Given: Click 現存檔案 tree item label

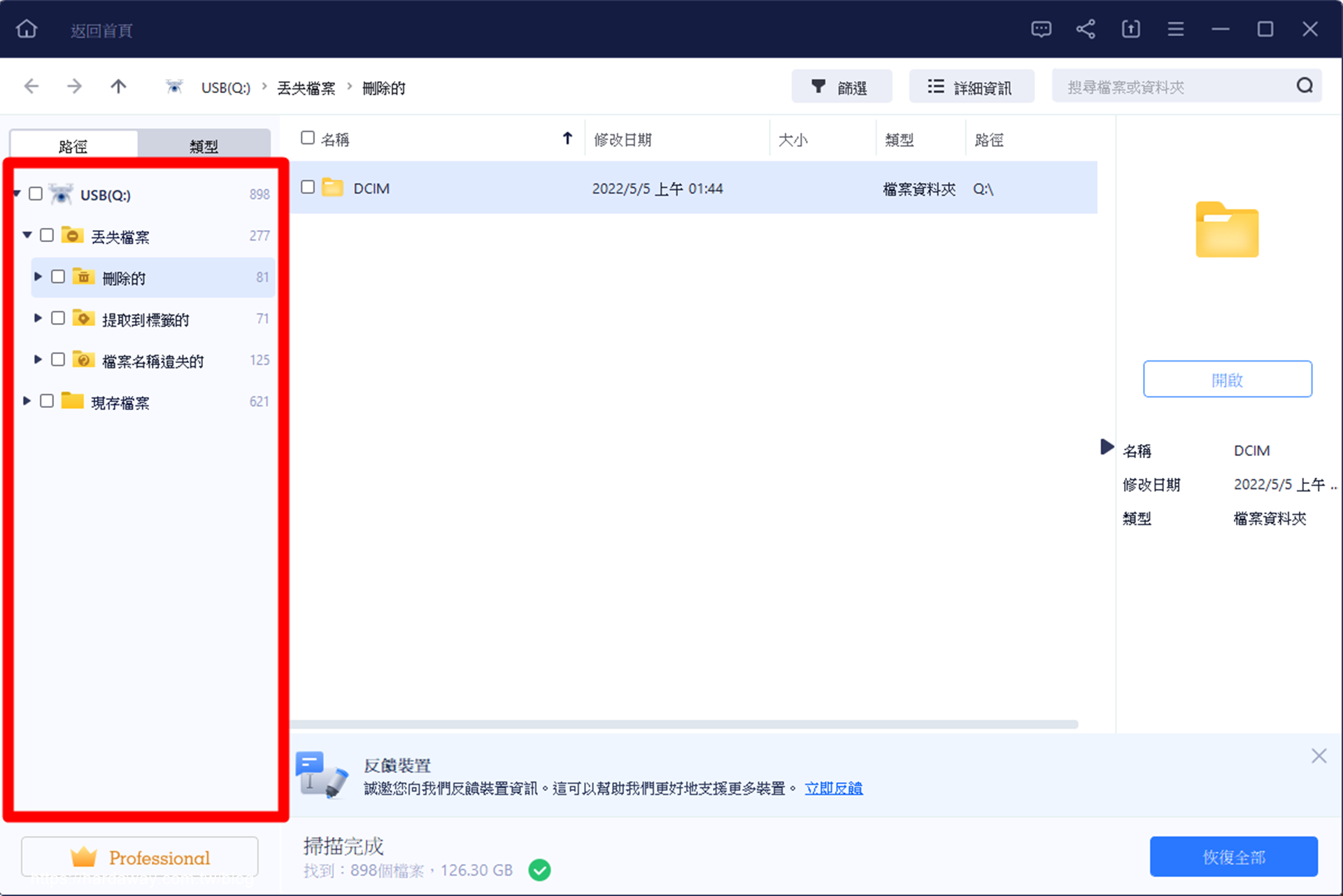Looking at the screenshot, I should [x=120, y=402].
